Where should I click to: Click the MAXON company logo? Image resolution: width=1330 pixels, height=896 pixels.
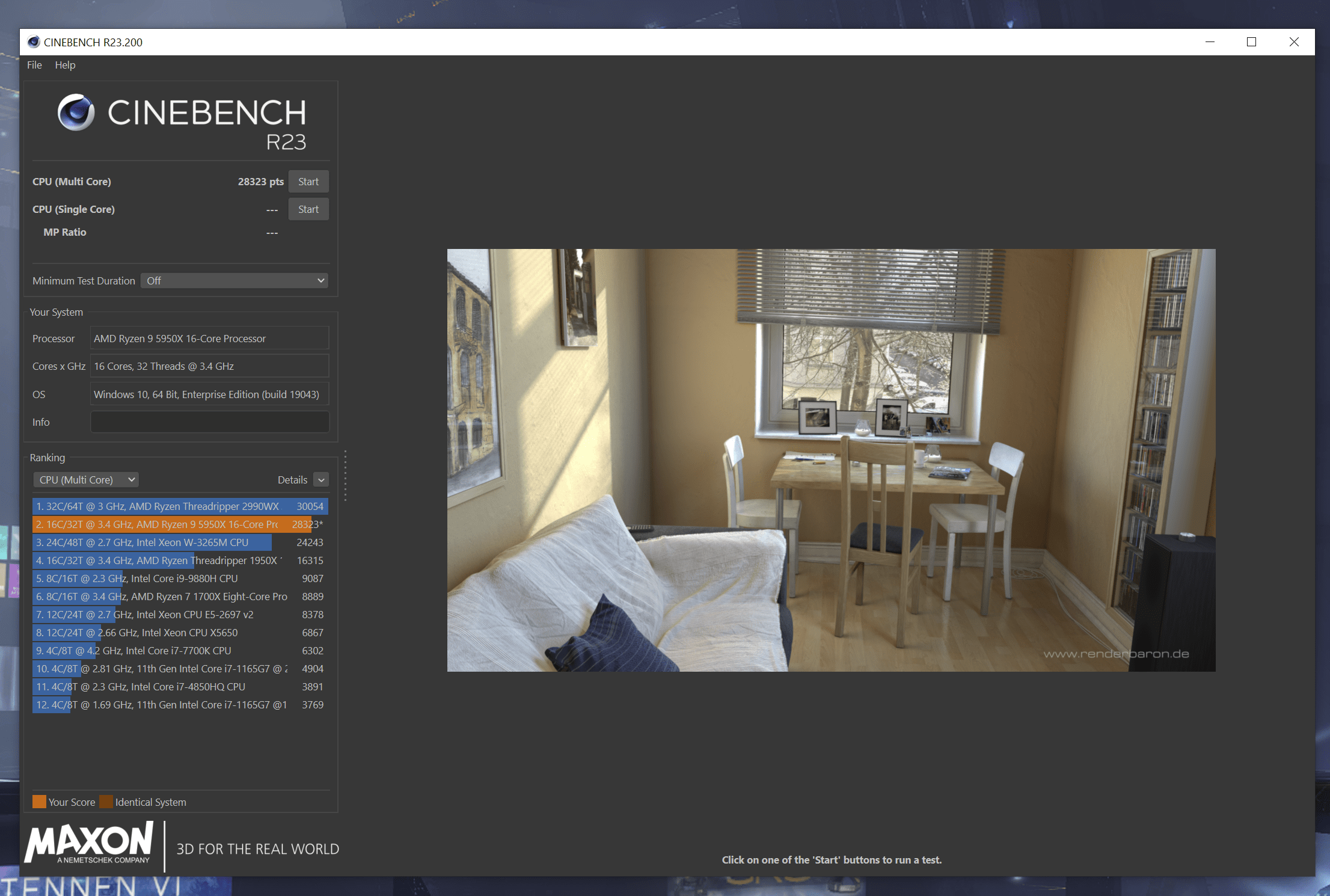(x=89, y=843)
